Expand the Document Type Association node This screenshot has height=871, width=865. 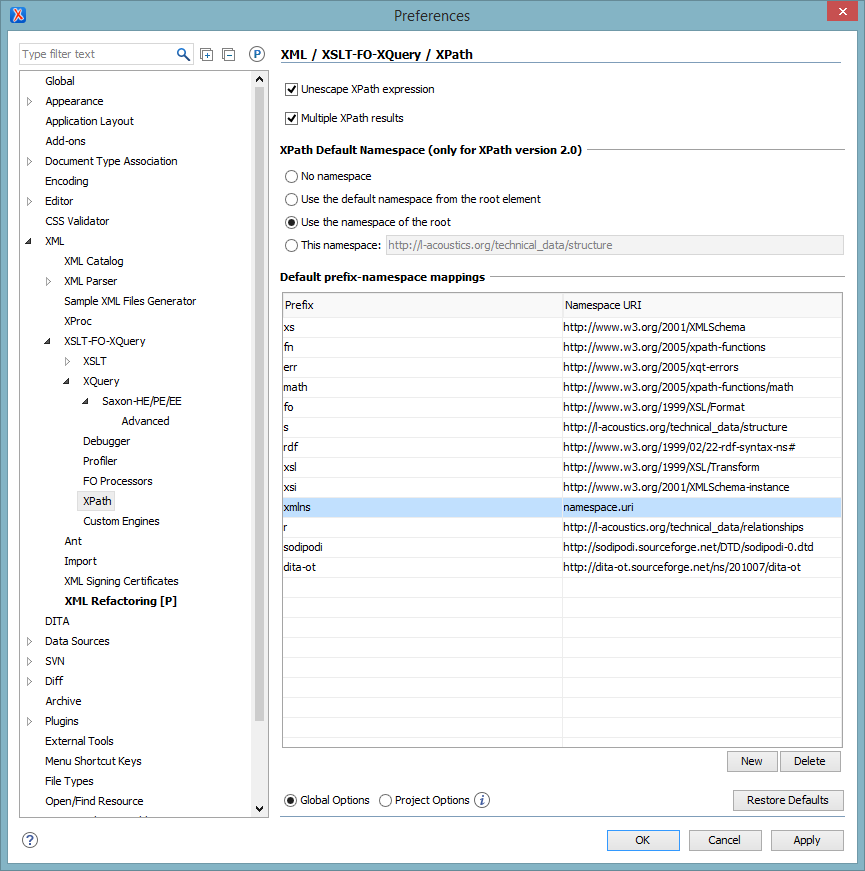[x=30, y=161]
